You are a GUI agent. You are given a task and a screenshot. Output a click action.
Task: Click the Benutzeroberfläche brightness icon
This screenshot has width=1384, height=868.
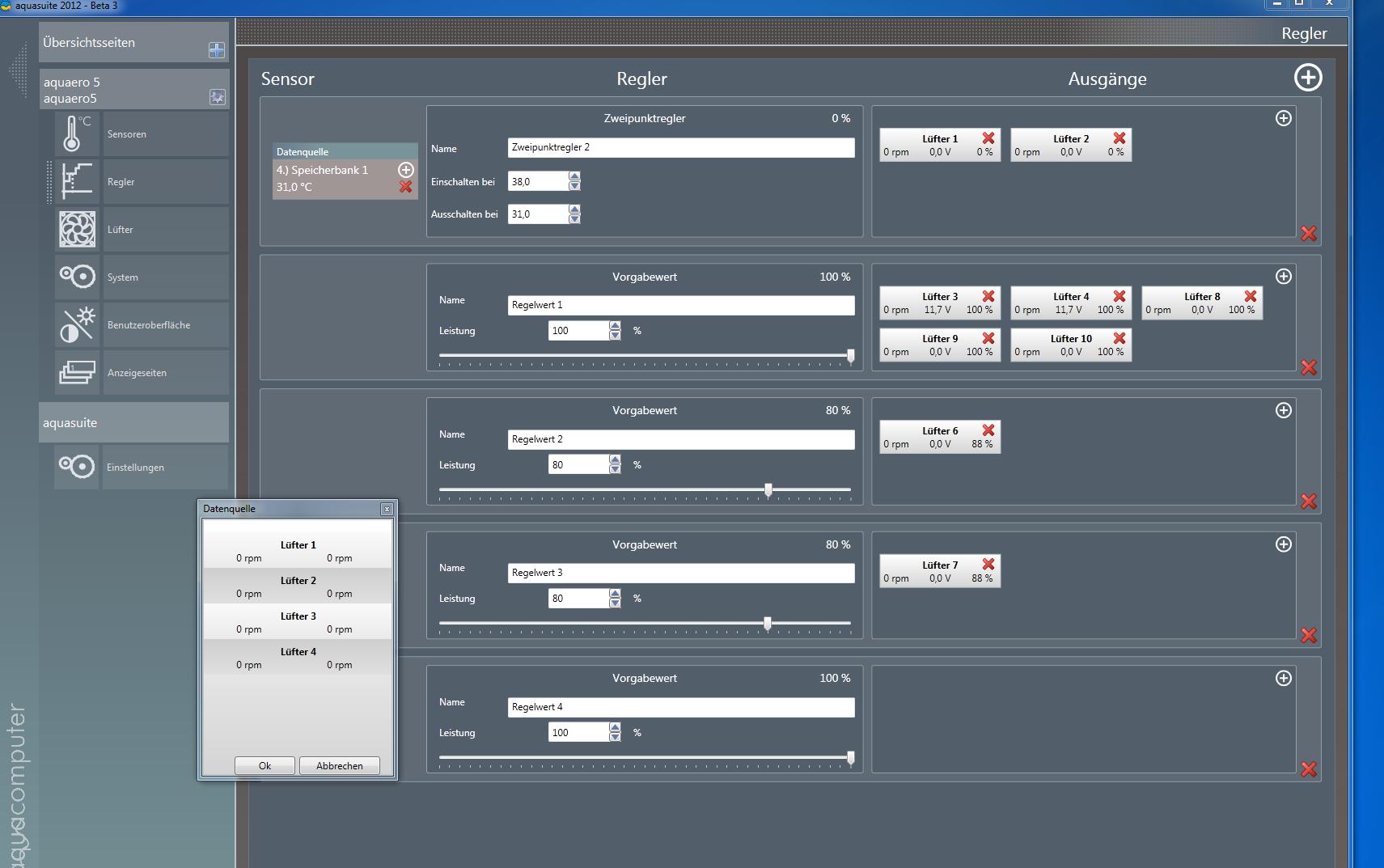77,324
